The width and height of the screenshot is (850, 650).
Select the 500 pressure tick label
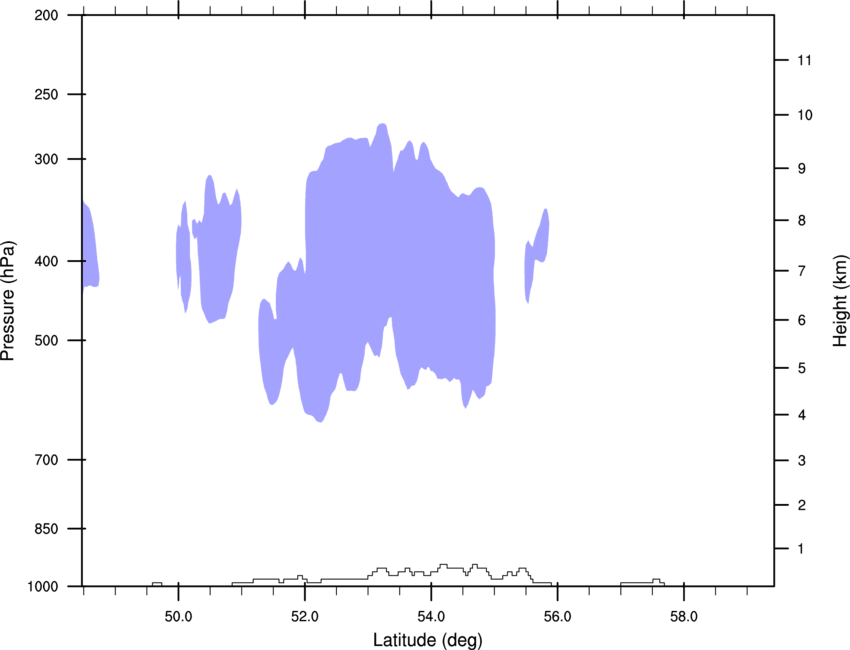46,340
